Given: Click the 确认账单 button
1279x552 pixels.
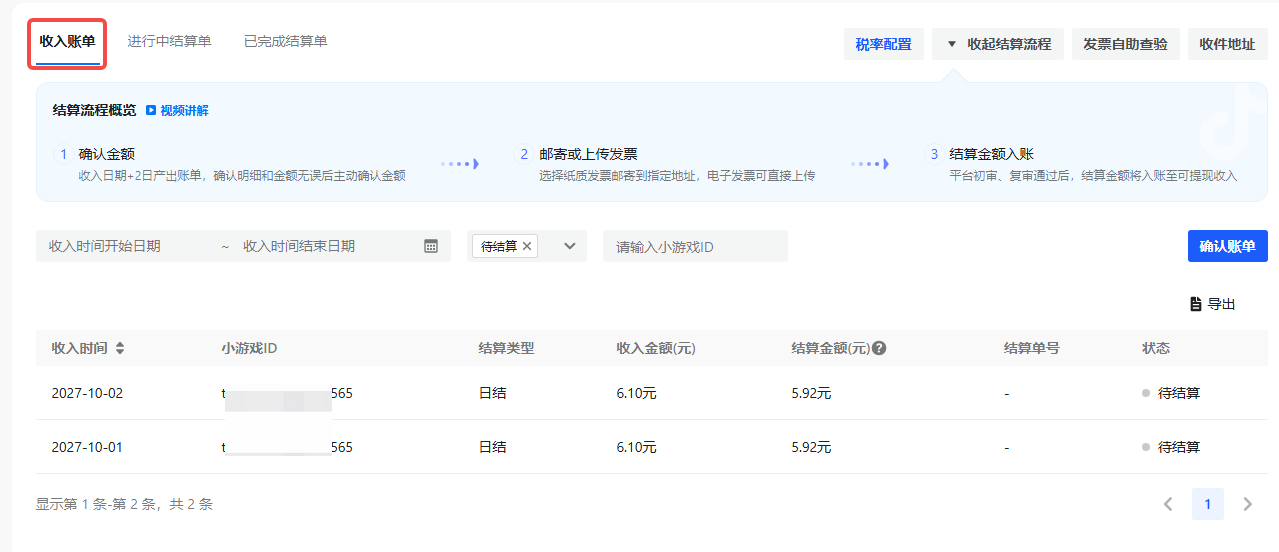Looking at the screenshot, I should coord(1227,246).
